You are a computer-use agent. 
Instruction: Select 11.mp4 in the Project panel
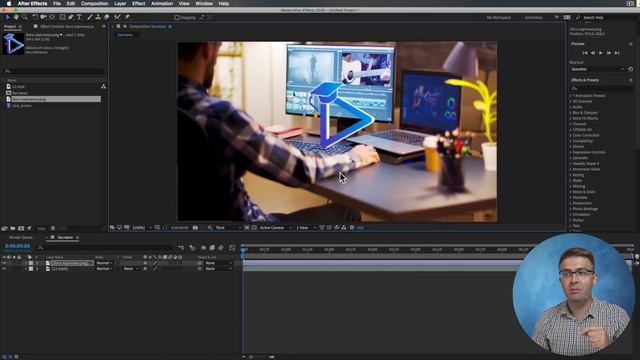coord(18,87)
